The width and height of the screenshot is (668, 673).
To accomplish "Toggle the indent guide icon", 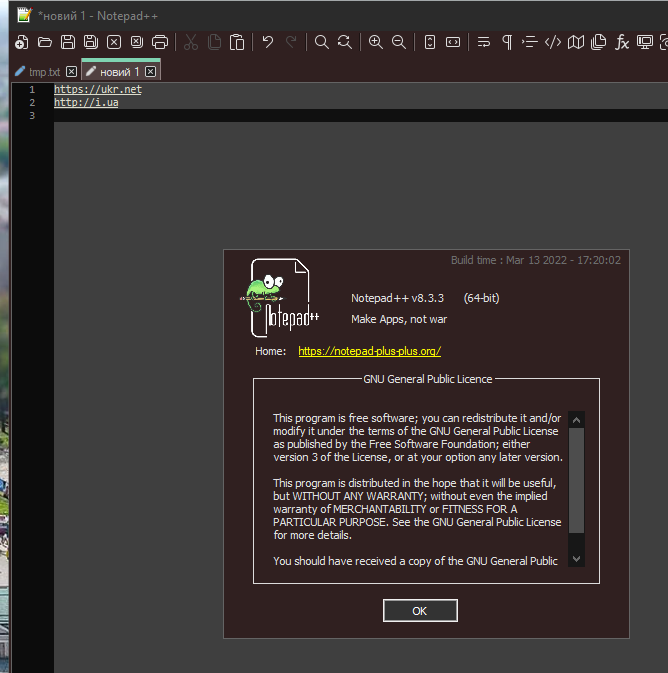I will tap(530, 42).
